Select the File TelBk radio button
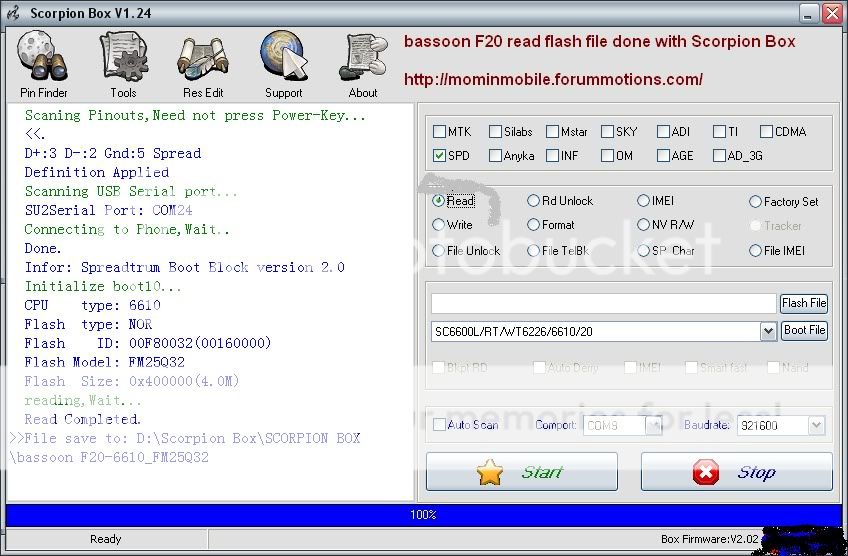 point(533,250)
